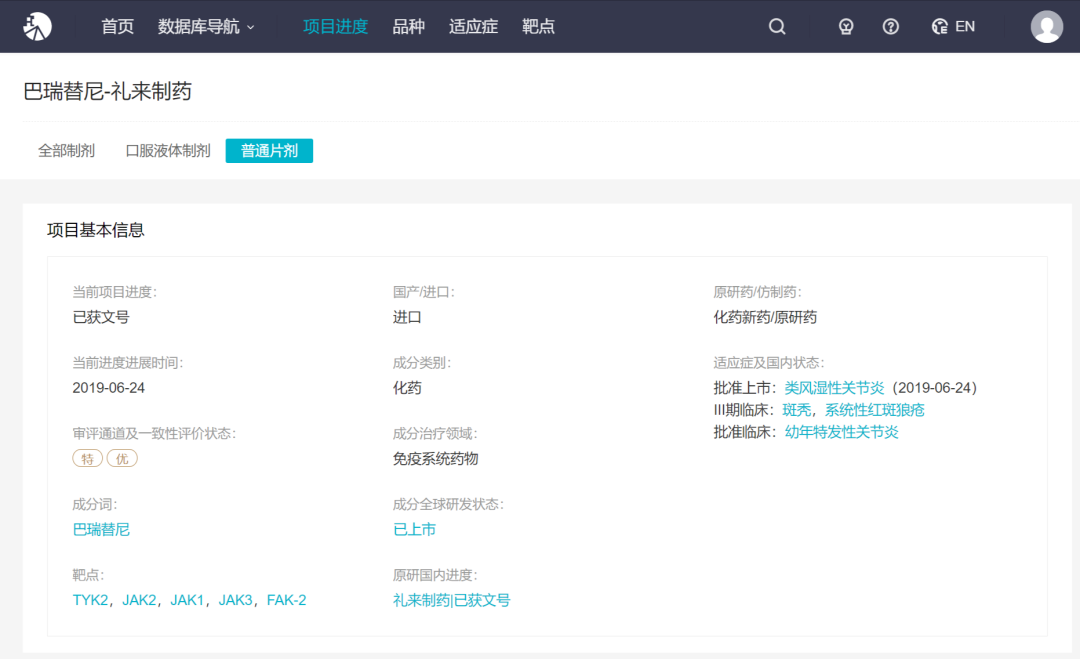This screenshot has height=659, width=1080.
Task: Click the 2019-06-24 progress date value
Action: tap(109, 388)
